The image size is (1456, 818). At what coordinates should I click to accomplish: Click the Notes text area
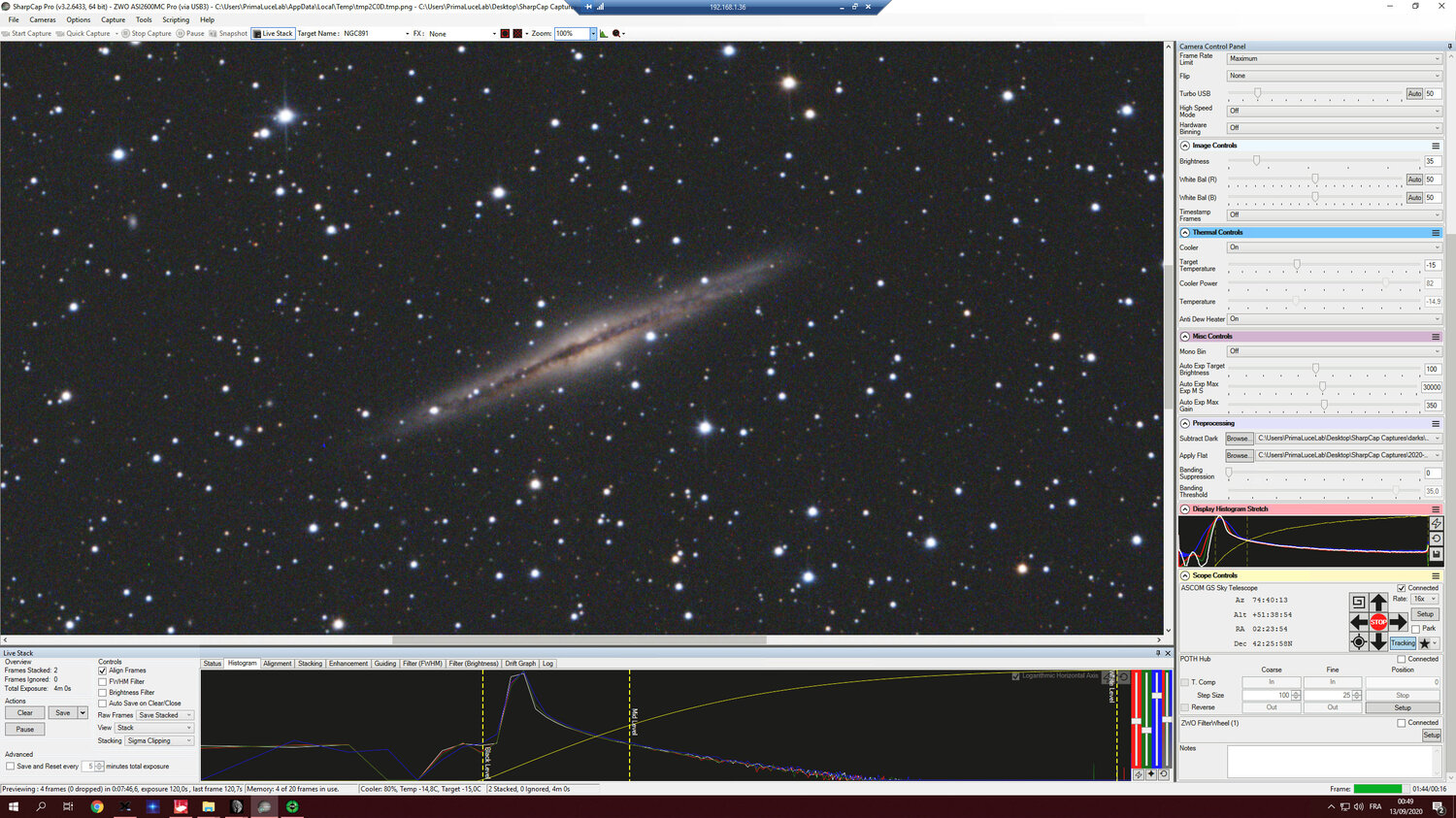coord(1335,762)
